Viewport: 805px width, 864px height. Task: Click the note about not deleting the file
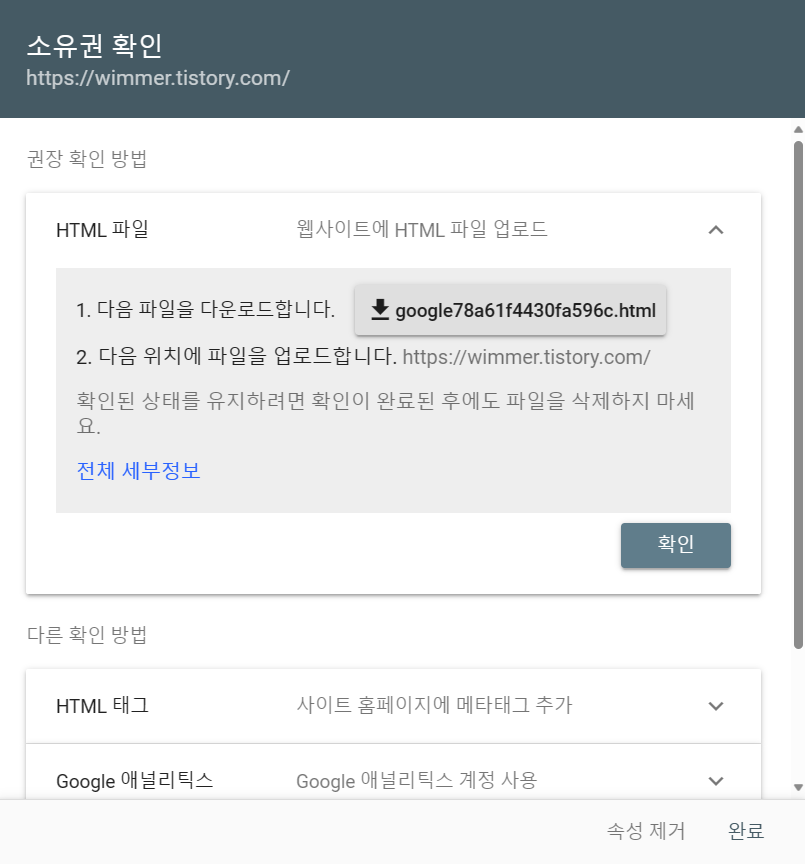[x=386, y=413]
